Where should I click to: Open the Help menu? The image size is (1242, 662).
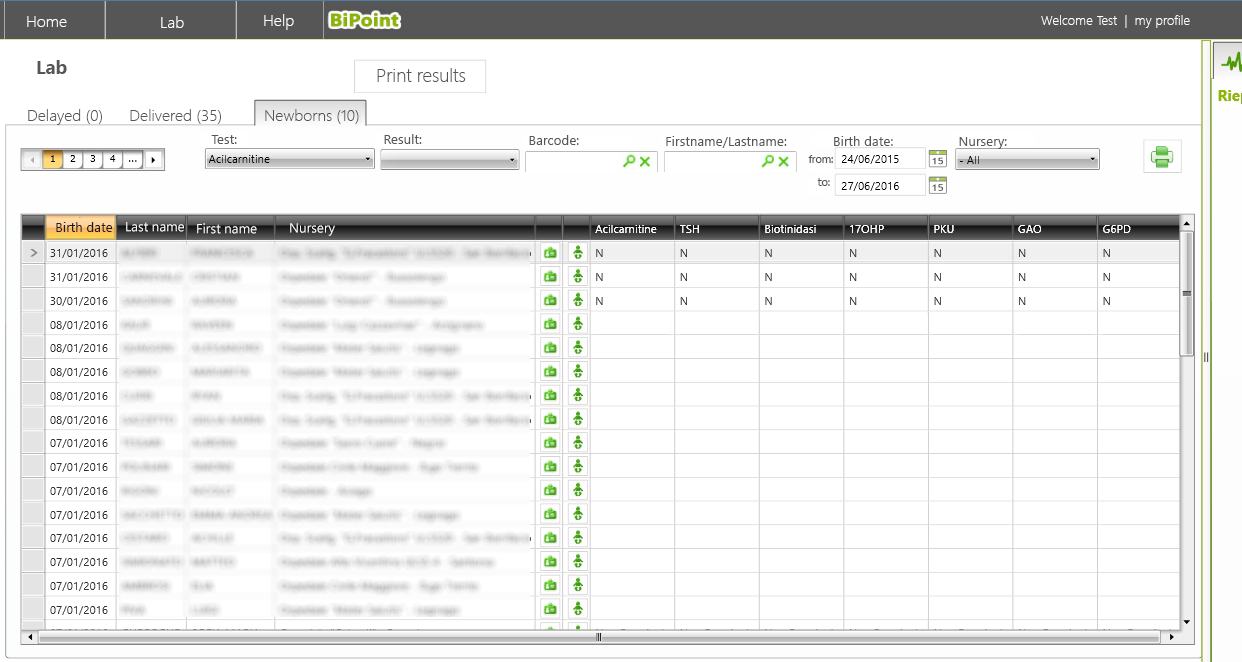(x=278, y=21)
